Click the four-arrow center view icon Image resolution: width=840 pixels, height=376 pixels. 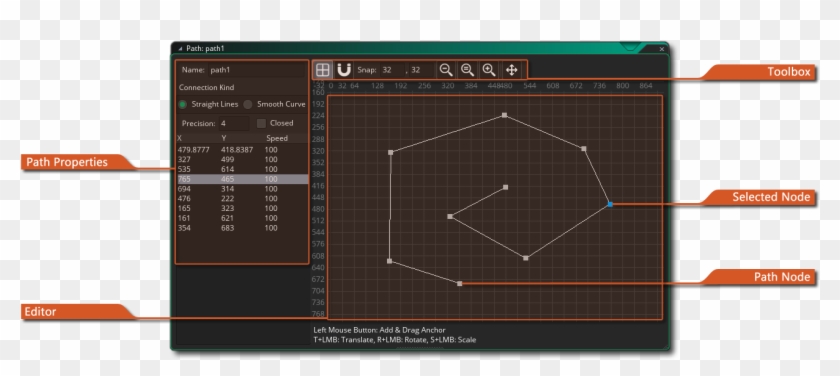coord(511,70)
